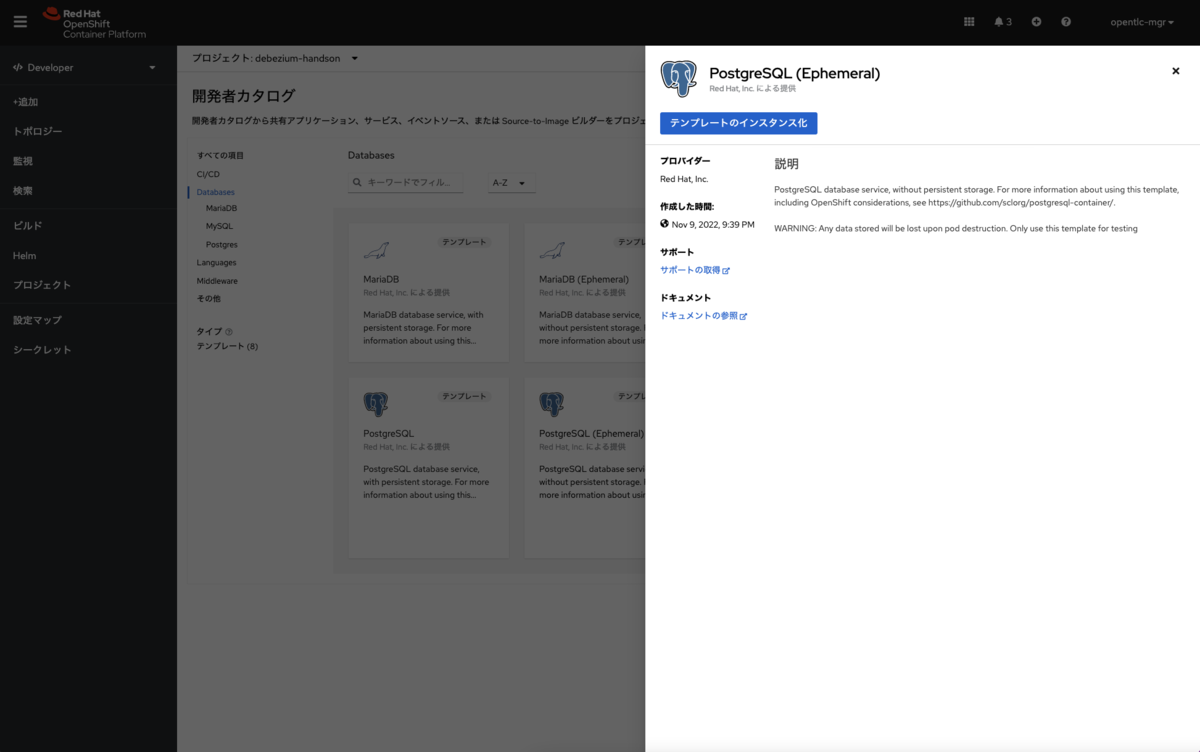Open the project debezium-handson dropdown
This screenshot has height=752, width=1200.
pos(275,58)
